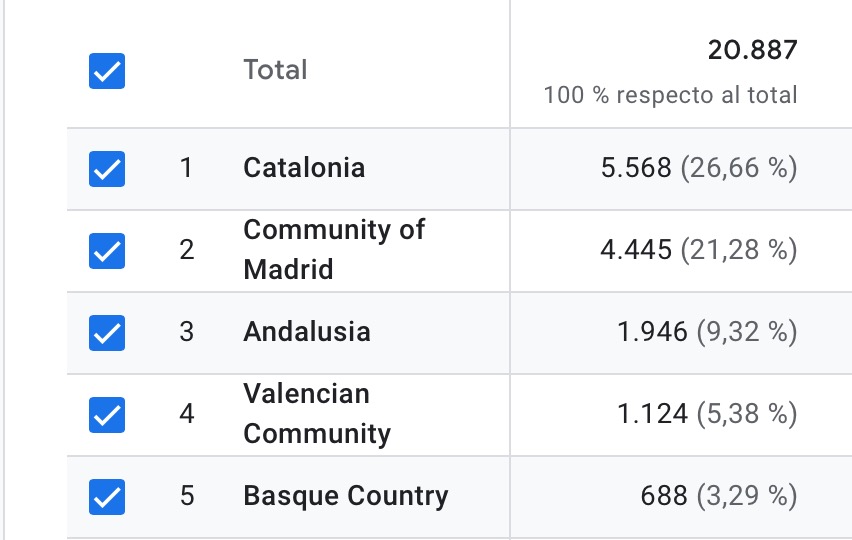Select the 20.887 total value

point(752,50)
